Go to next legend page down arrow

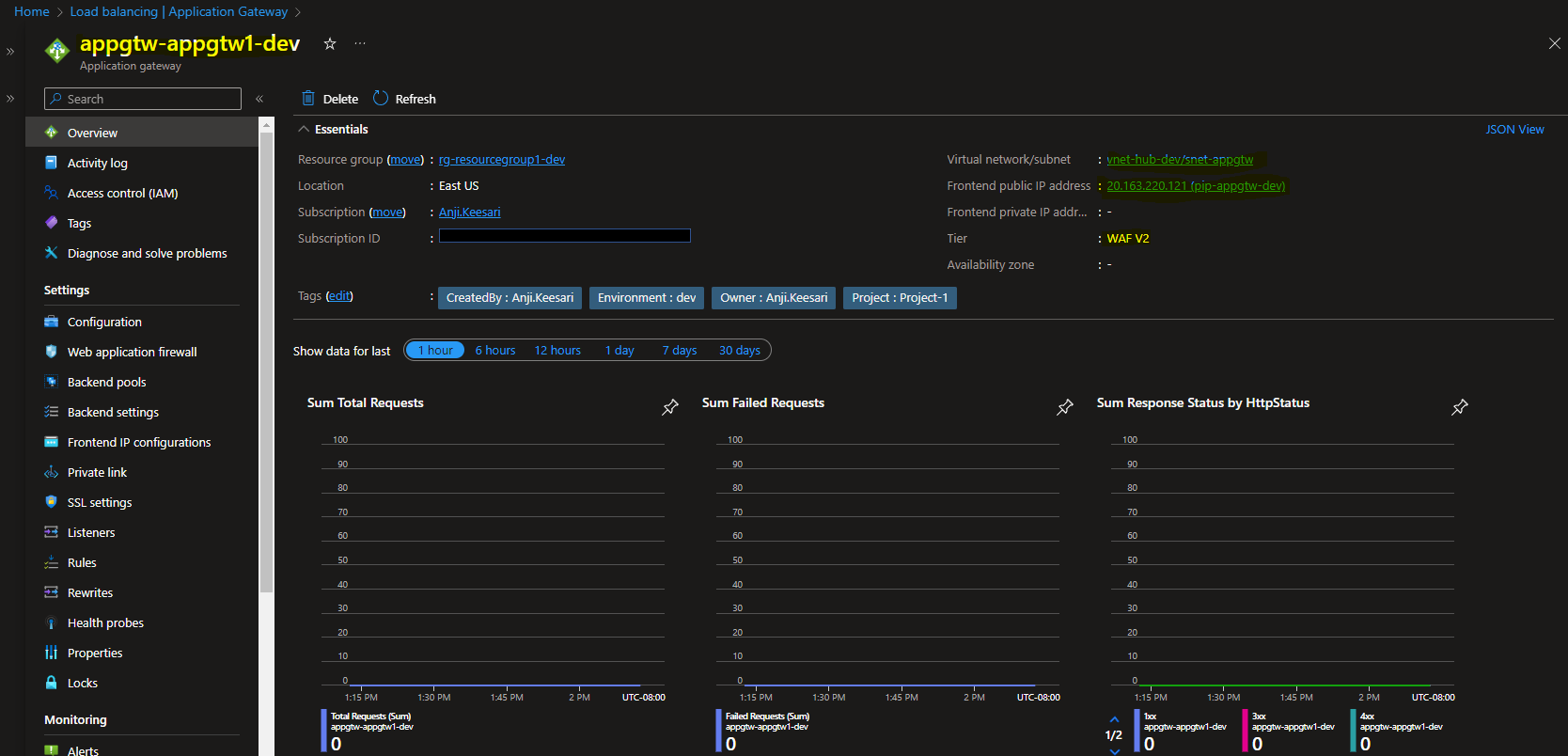[1114, 751]
